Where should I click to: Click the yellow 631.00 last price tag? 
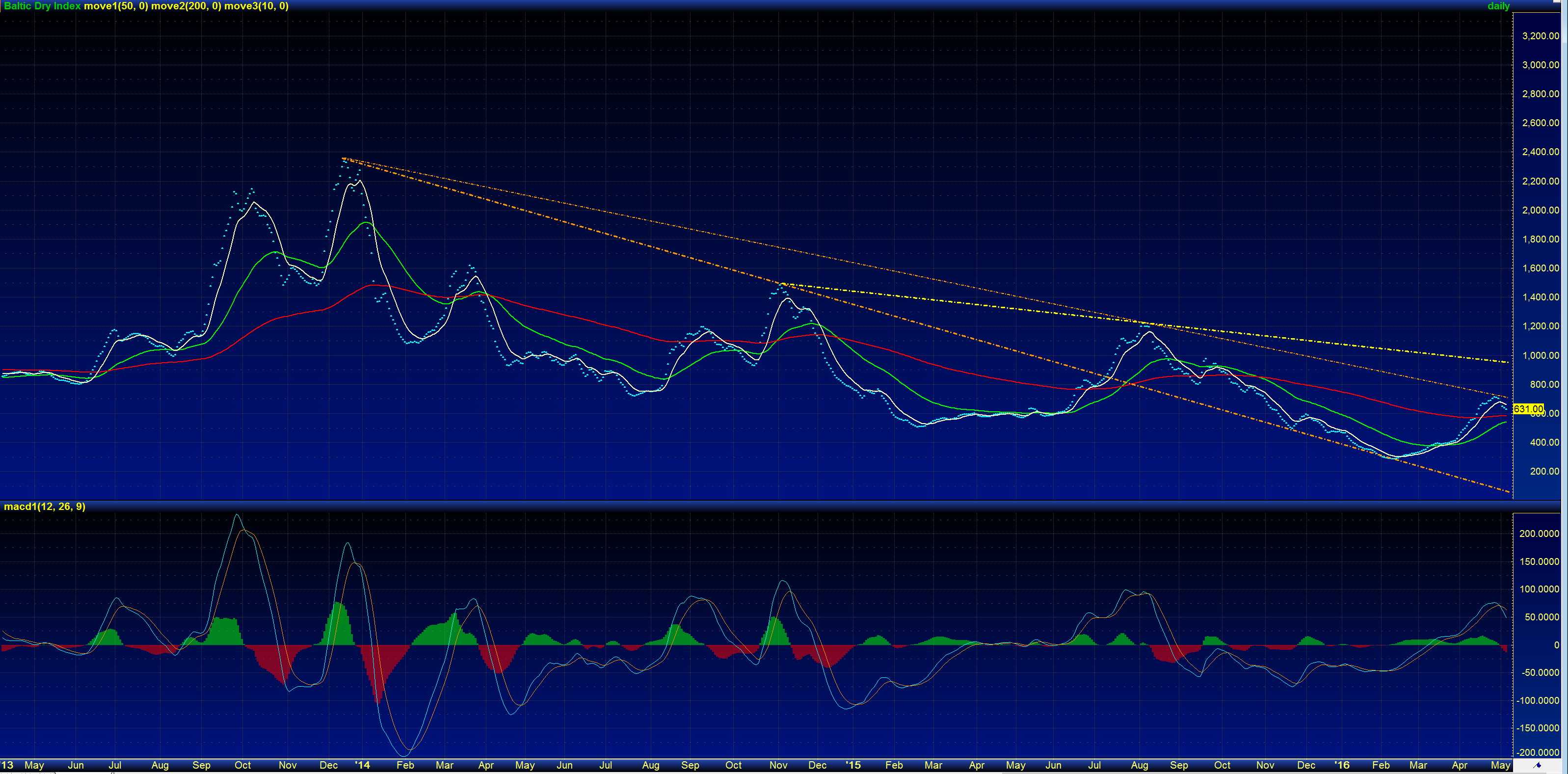click(1528, 409)
